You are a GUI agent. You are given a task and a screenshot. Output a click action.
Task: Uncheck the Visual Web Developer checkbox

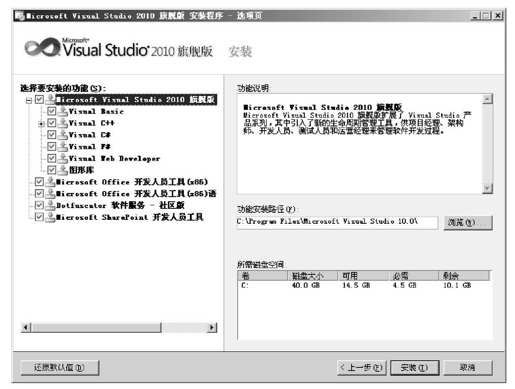[51, 158]
